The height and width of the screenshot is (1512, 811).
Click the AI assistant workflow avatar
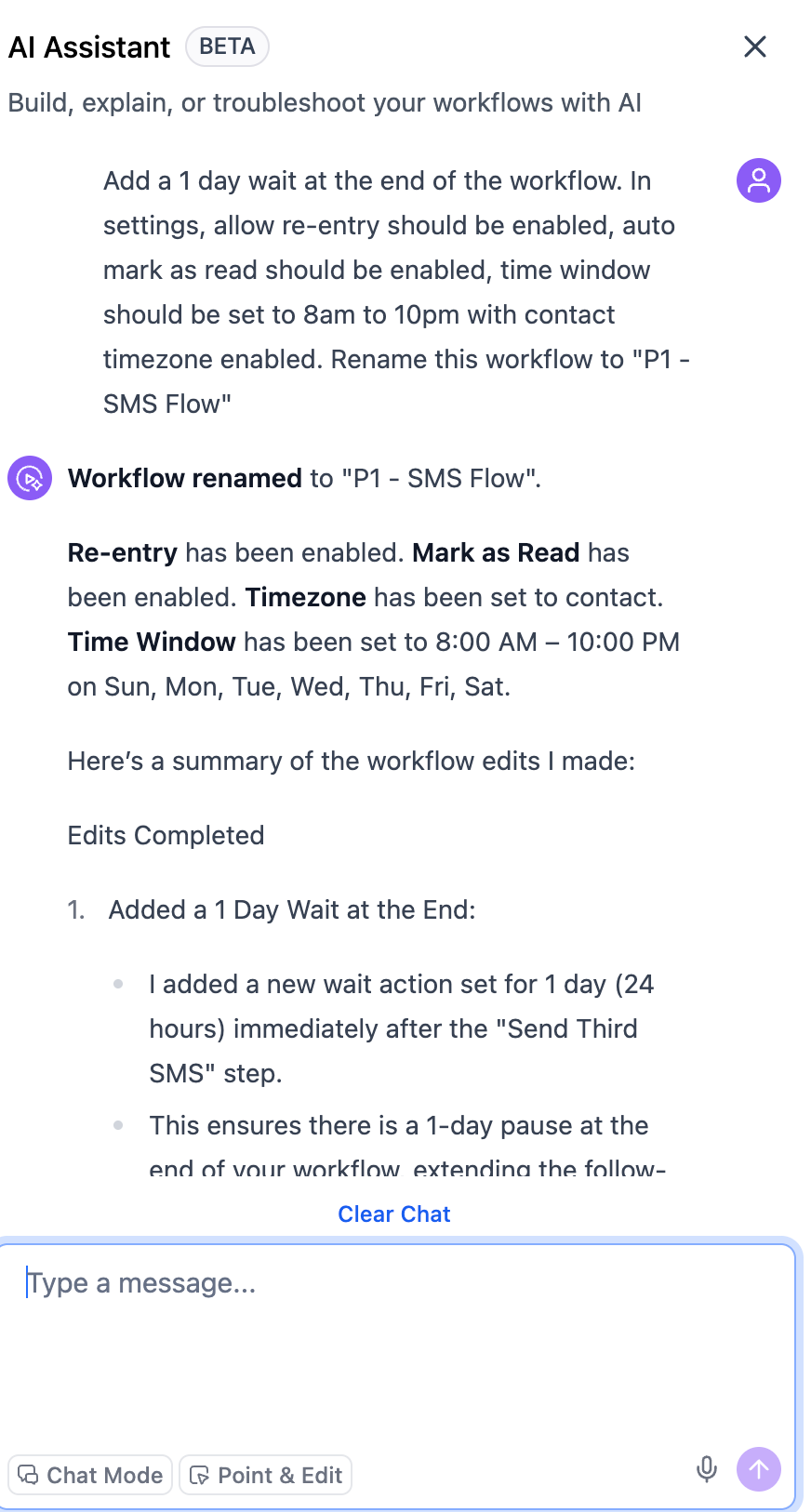[29, 477]
